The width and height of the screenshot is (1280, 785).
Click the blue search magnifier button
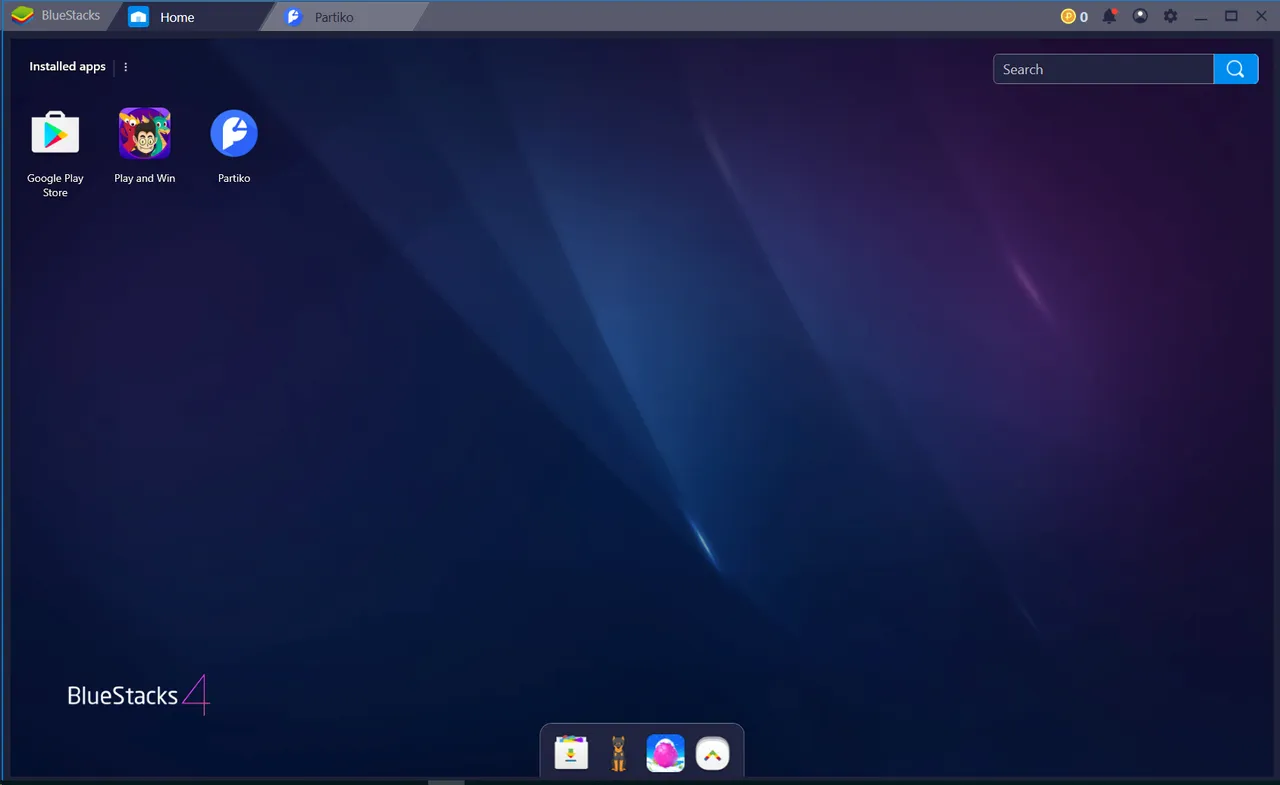point(1236,69)
